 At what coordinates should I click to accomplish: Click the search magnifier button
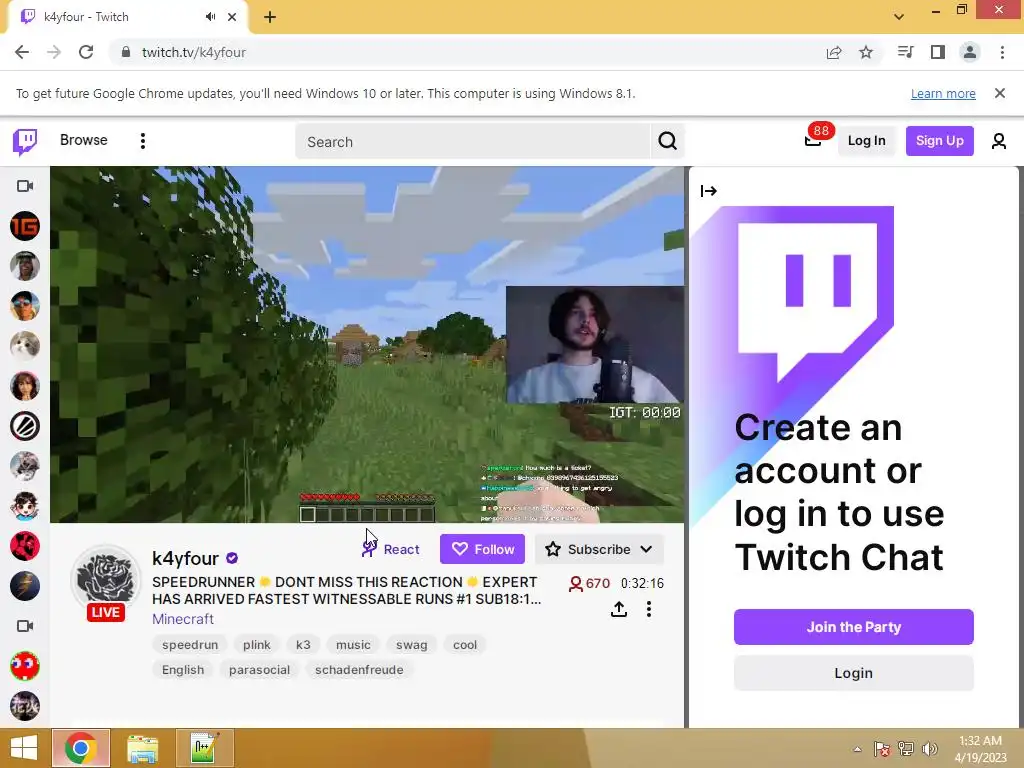(x=667, y=141)
